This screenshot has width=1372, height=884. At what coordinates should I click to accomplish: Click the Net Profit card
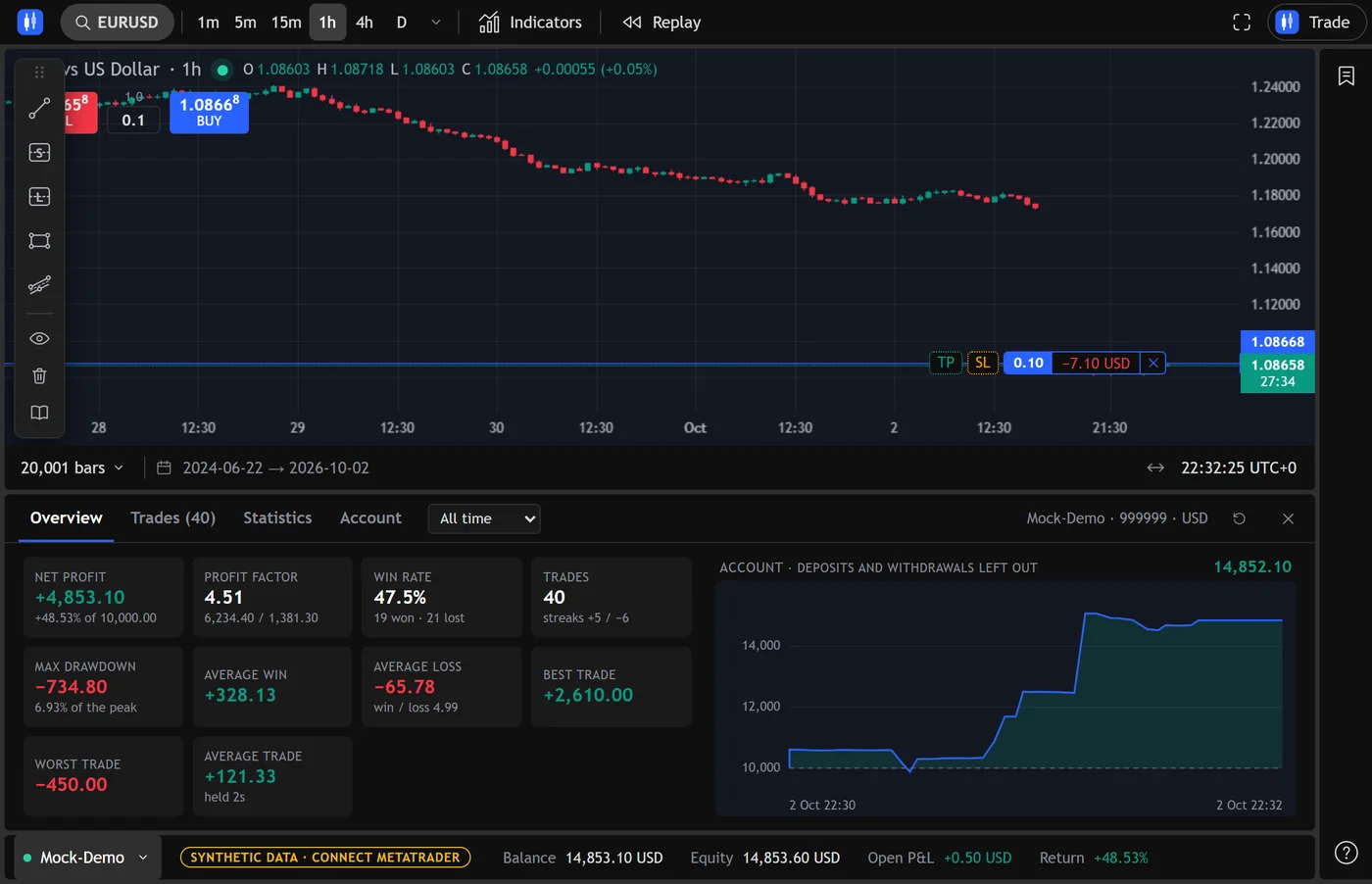(103, 598)
